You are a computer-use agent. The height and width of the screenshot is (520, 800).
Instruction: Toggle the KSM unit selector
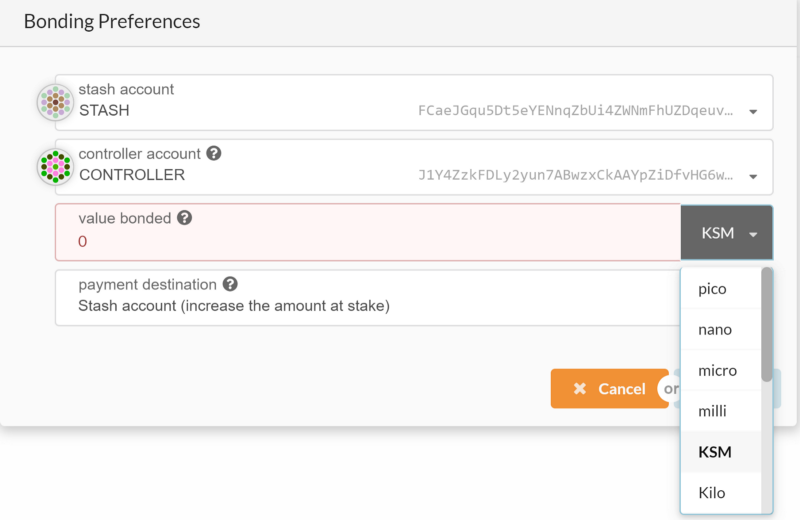coord(727,233)
